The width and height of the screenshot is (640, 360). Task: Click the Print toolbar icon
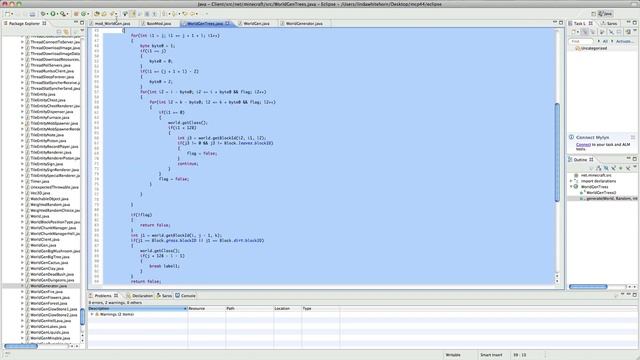(x=33, y=13)
